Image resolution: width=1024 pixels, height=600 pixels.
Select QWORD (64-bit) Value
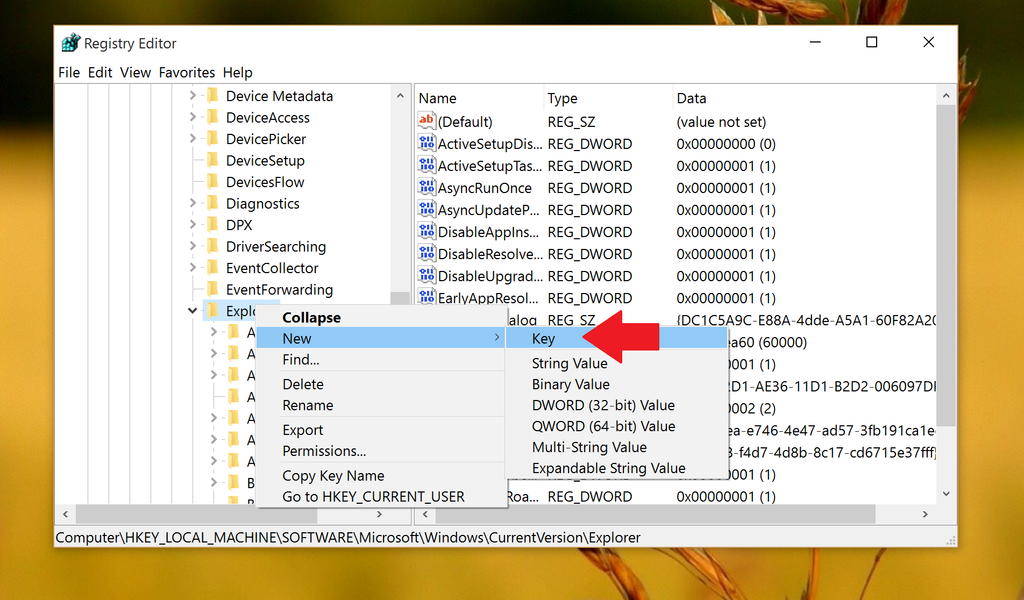point(616,426)
